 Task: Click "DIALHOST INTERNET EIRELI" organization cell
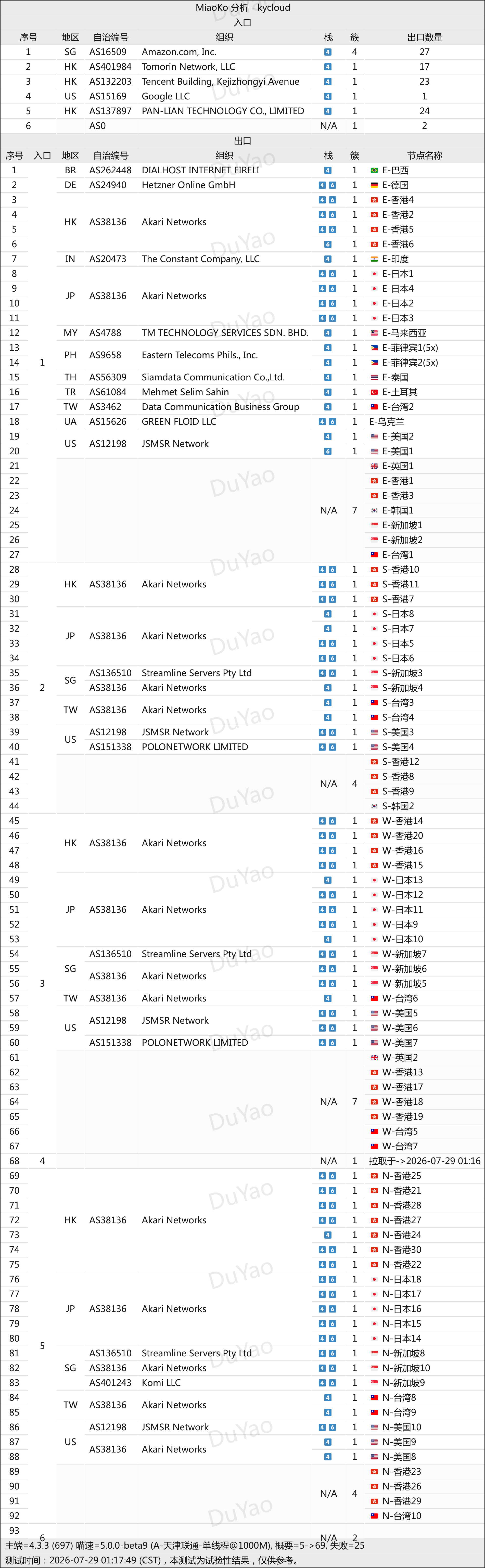pos(200,170)
